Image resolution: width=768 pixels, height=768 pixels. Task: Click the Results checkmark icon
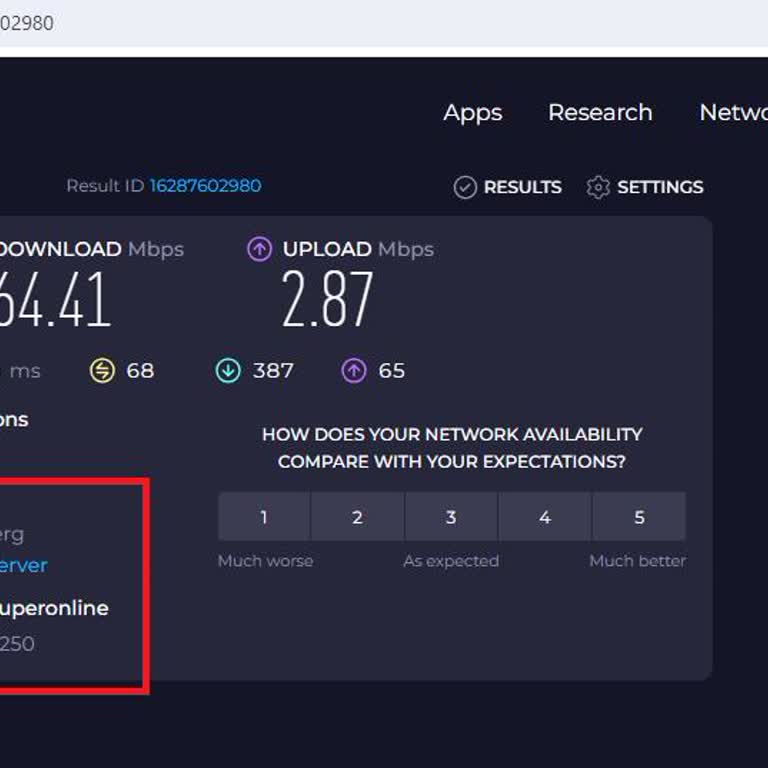(465, 187)
